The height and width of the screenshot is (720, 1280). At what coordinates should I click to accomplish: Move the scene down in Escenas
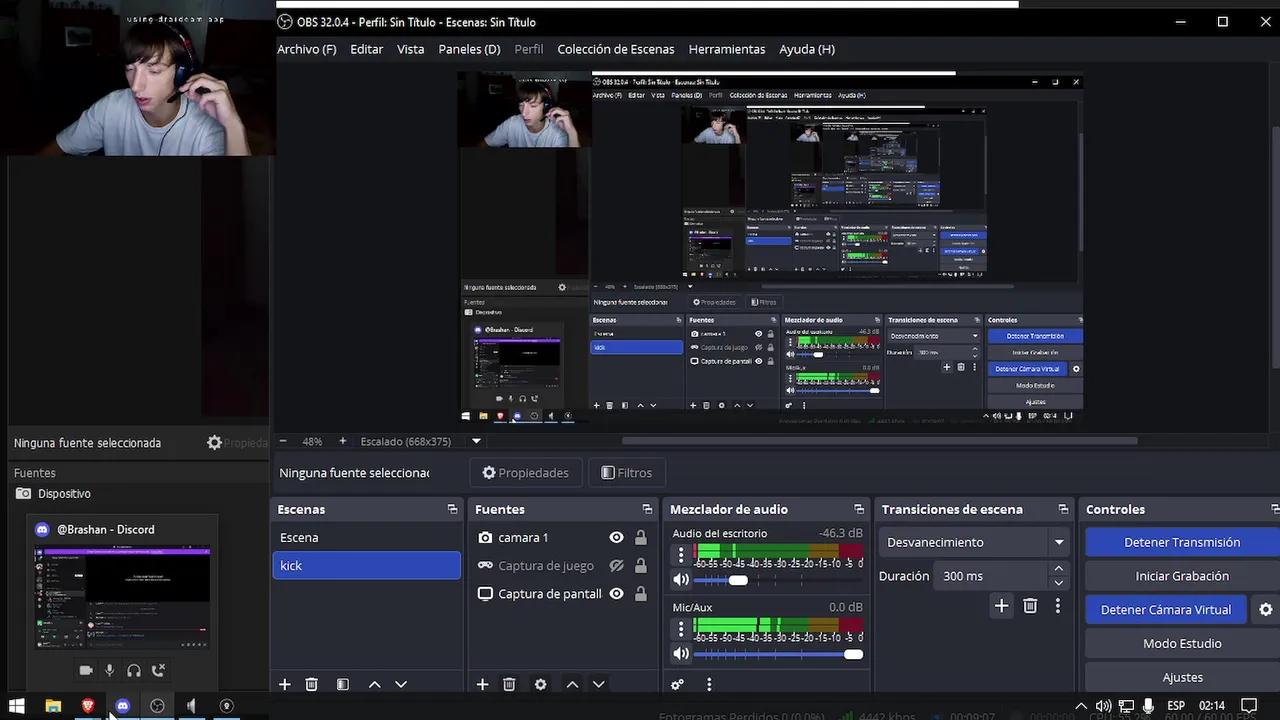click(401, 684)
